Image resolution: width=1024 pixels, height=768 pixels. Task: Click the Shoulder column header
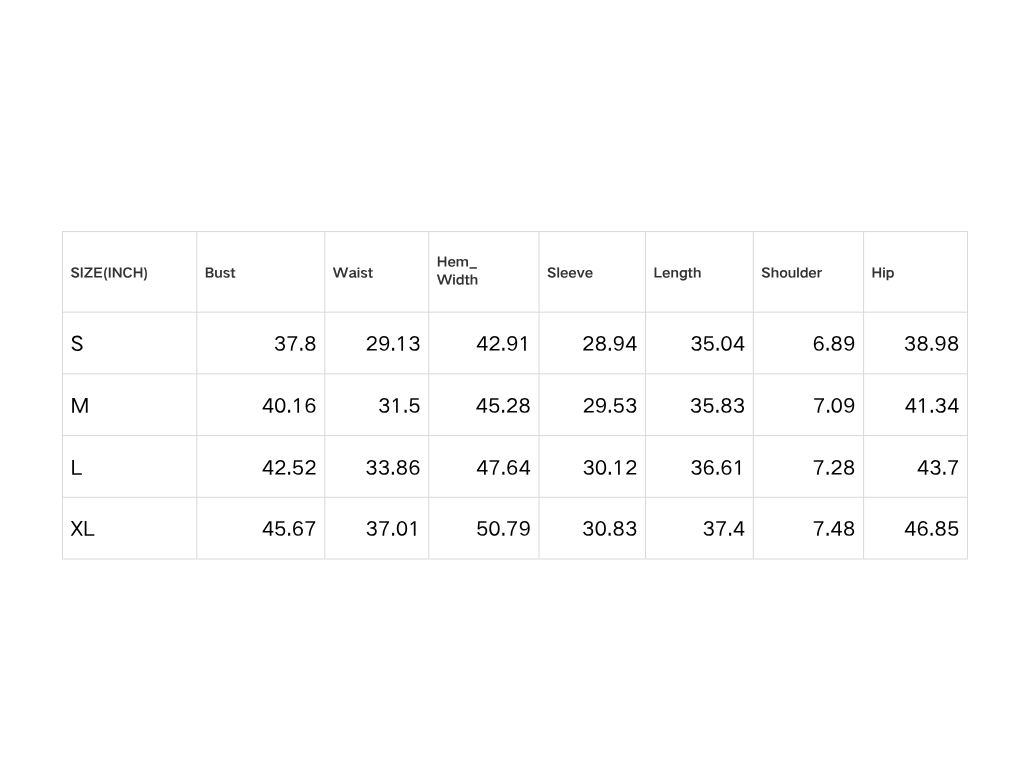791,273
